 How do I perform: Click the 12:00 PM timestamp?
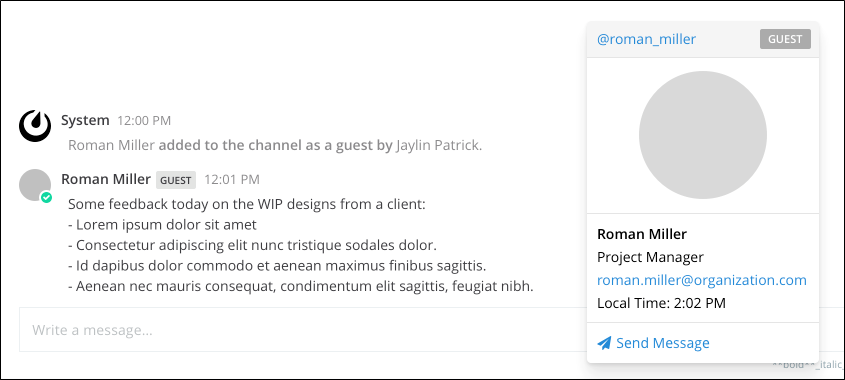[x=144, y=121]
